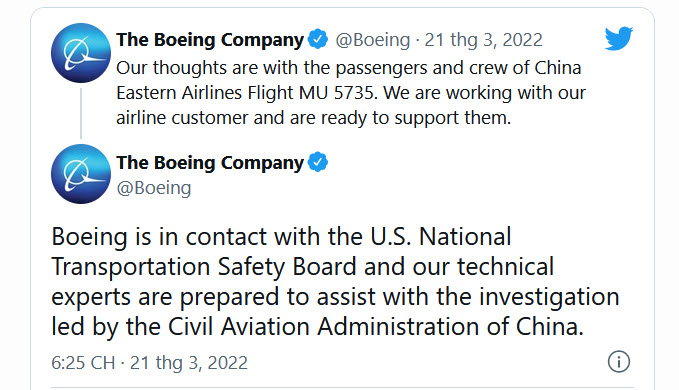679x390 pixels.
Task: Open the tweet info icon
Action: tap(619, 361)
